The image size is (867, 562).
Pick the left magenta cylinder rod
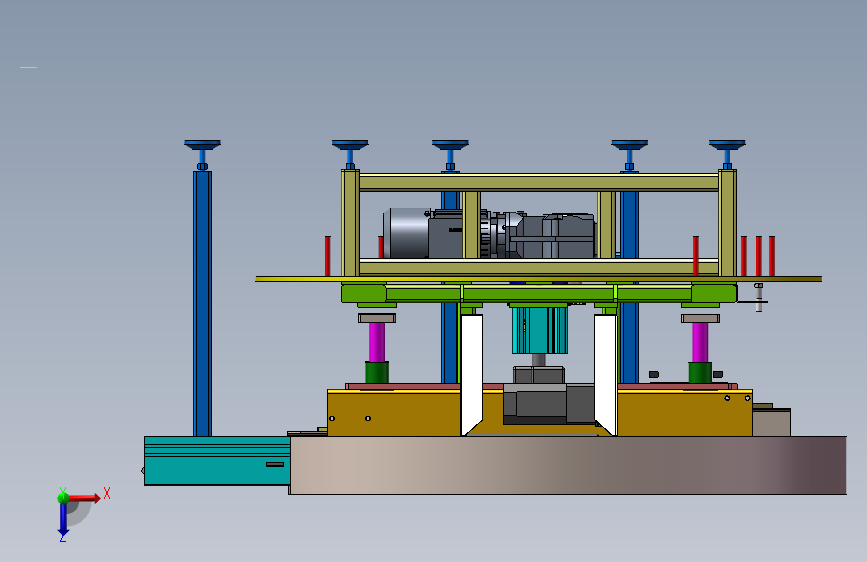coord(377,342)
